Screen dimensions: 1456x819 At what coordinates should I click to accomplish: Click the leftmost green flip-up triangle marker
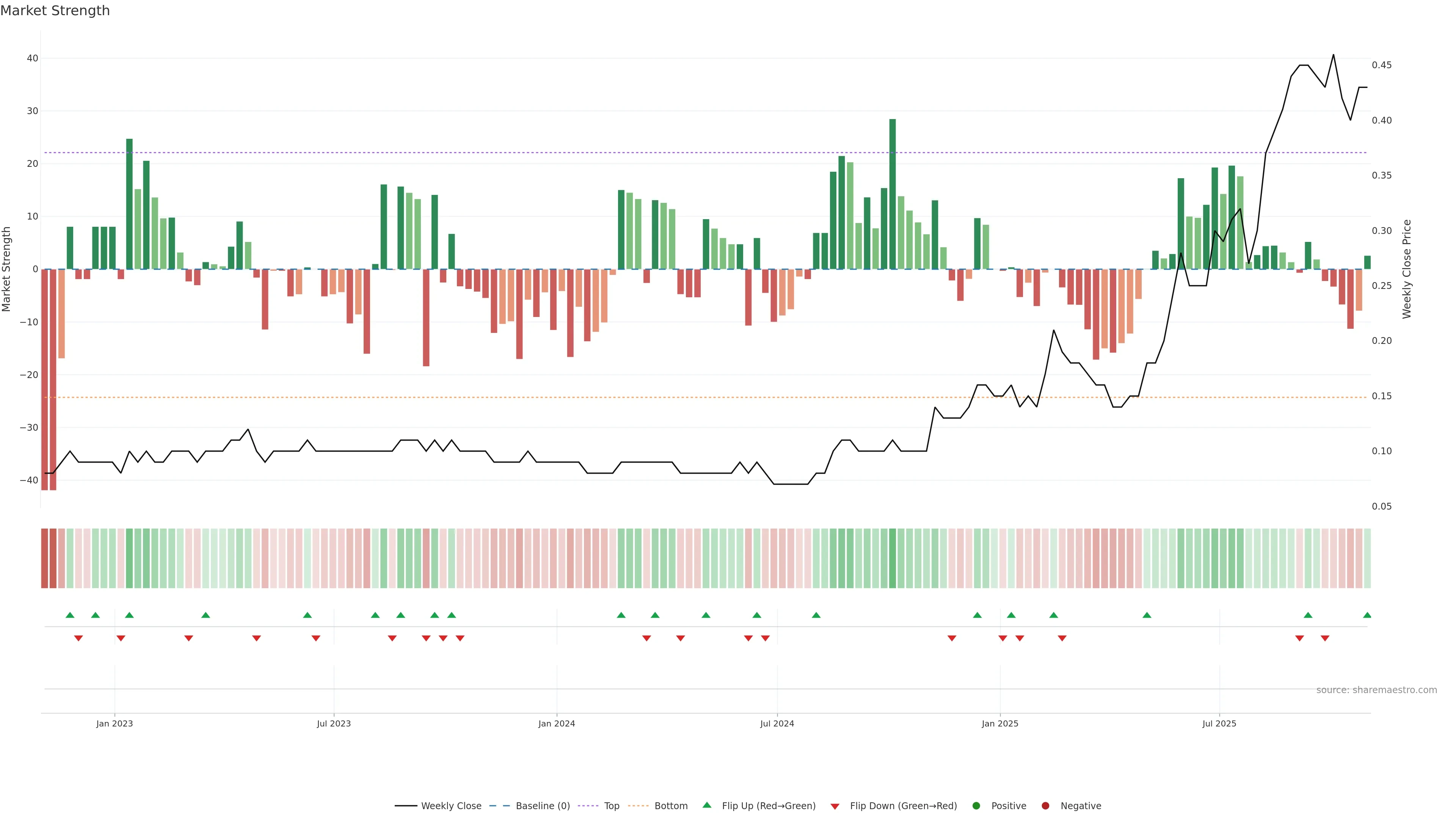click(x=70, y=615)
